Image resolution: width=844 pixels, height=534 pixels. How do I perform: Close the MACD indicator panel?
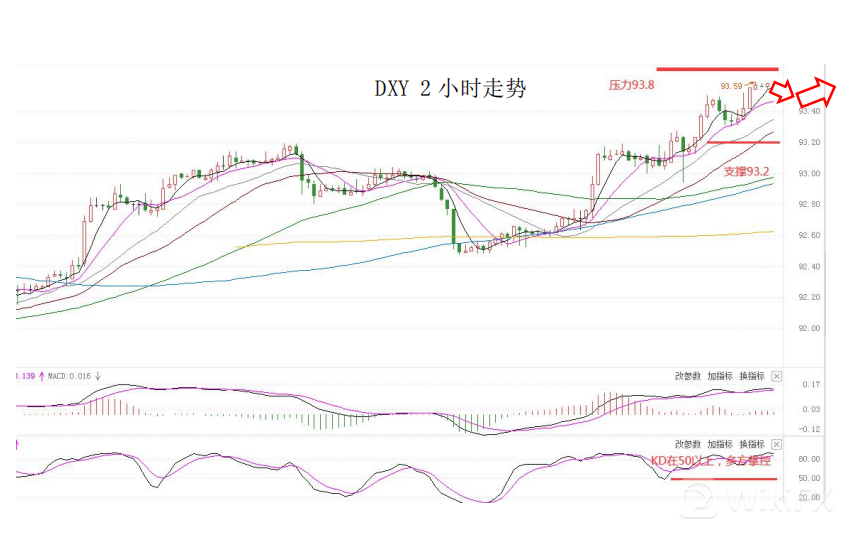click(777, 376)
